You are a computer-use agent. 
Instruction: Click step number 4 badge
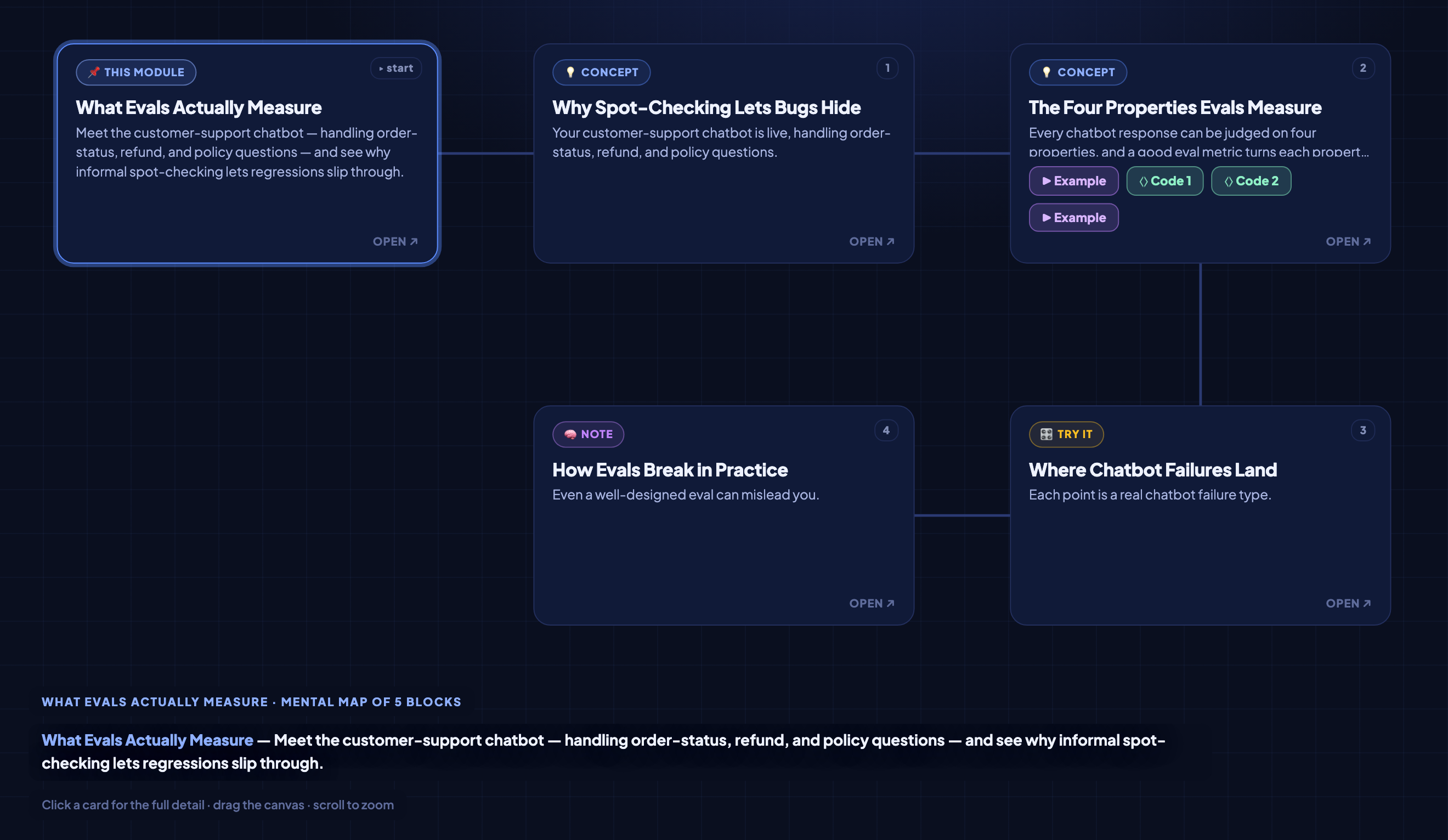886,430
